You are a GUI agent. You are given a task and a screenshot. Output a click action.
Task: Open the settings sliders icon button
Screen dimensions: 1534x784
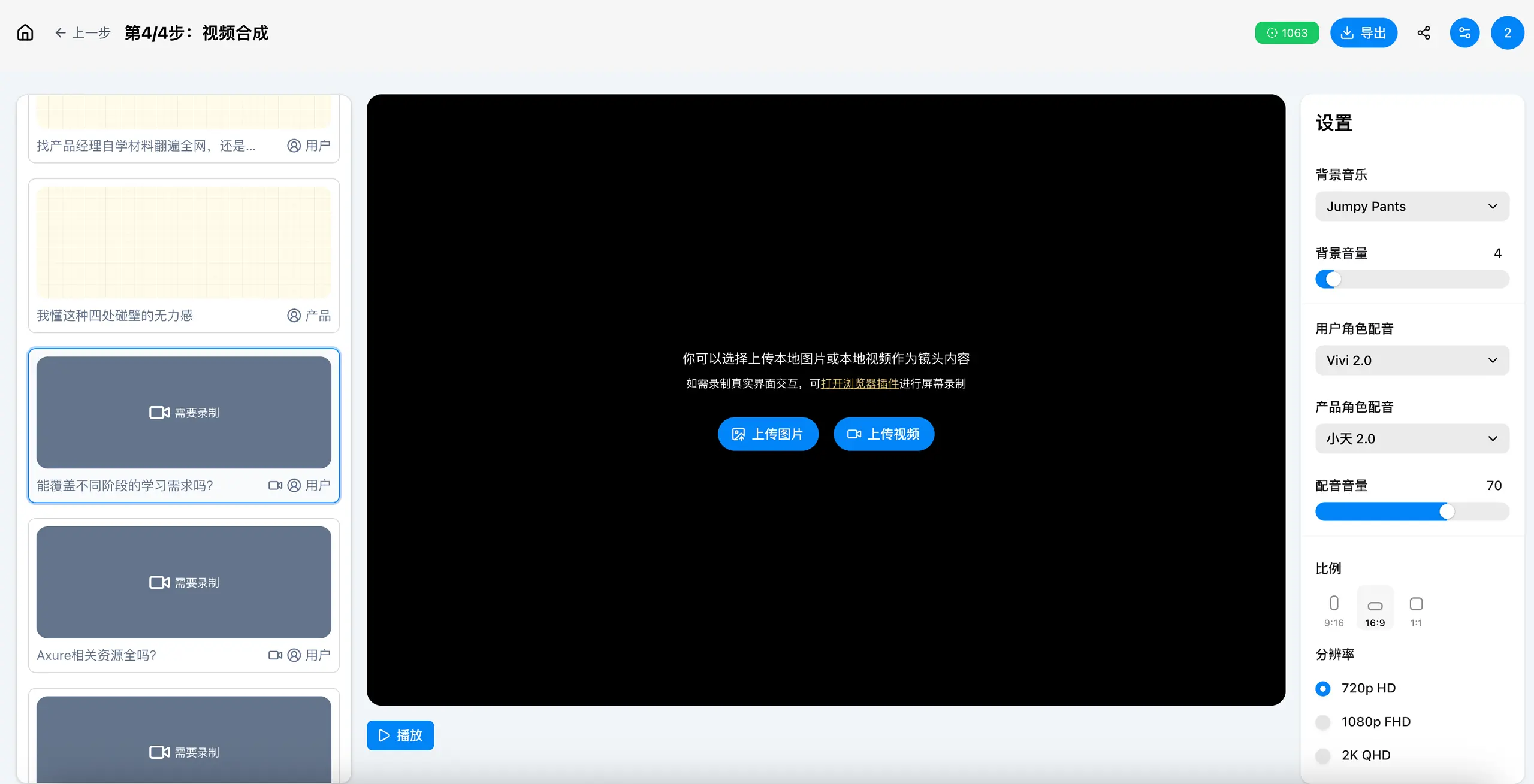point(1464,32)
